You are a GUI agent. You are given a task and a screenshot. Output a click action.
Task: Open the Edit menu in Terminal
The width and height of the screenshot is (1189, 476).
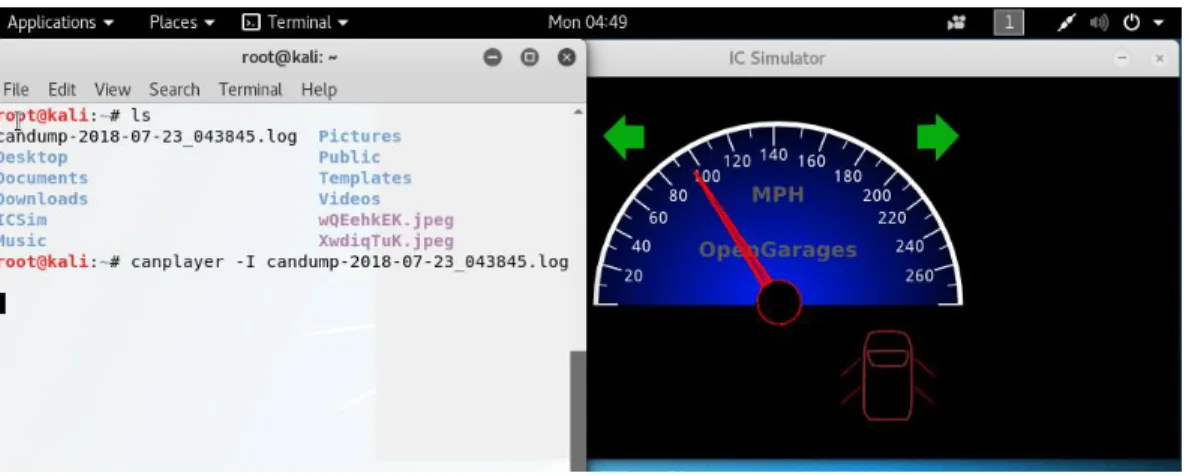coord(61,89)
